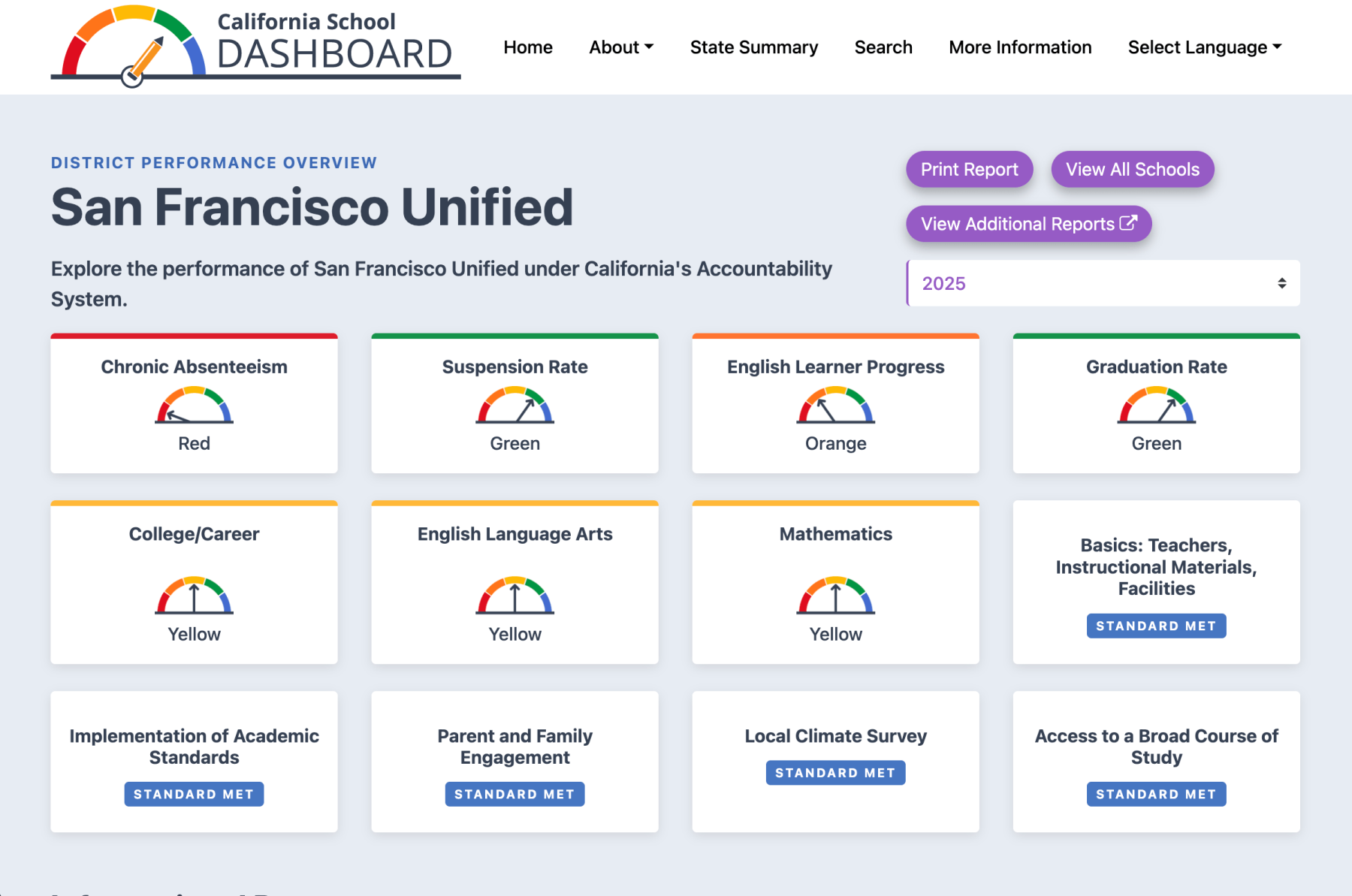Click Standard Met badge for Local Climate Survey
The width and height of the screenshot is (1352, 896).
(x=835, y=773)
